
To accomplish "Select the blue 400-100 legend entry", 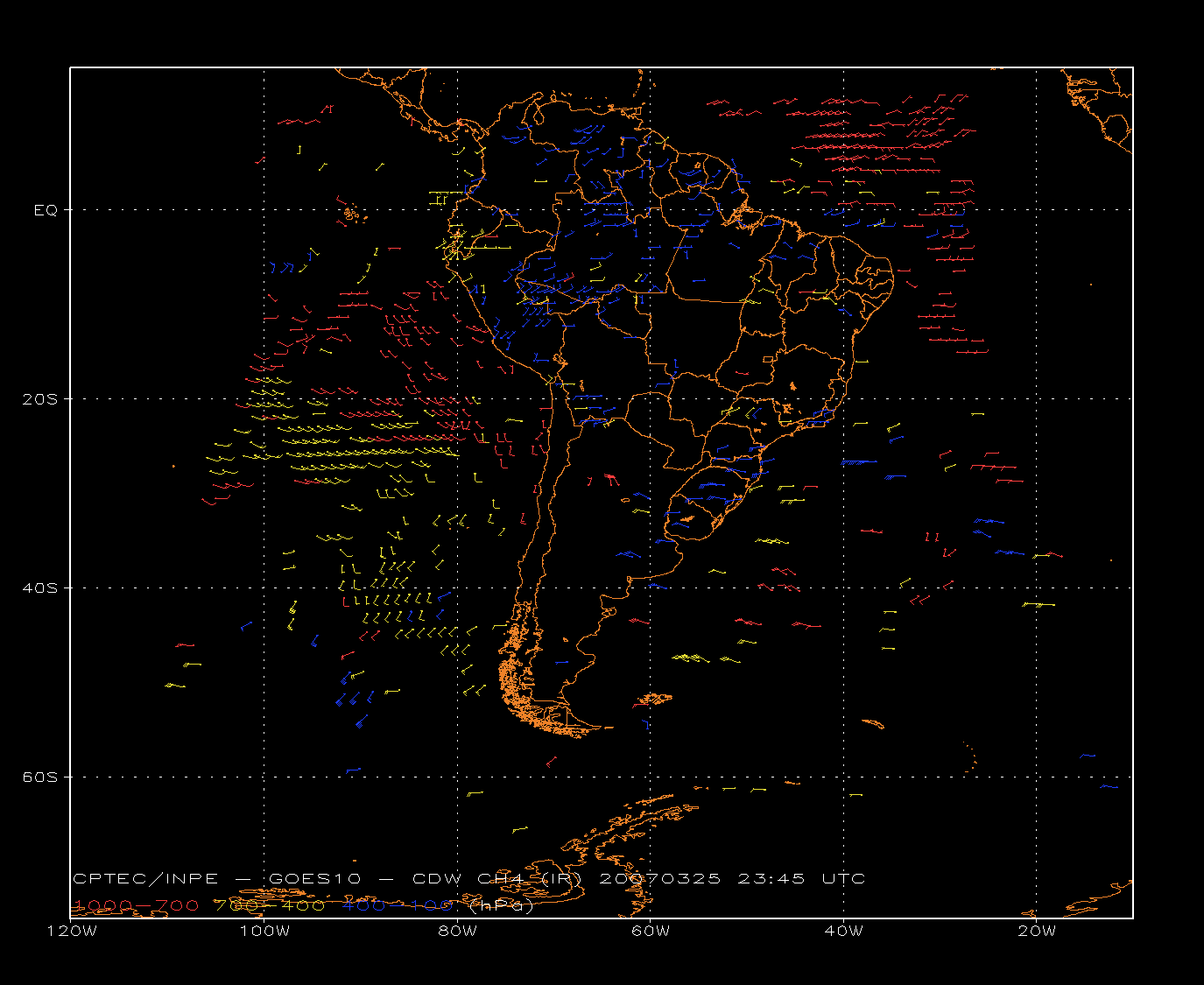I will pyautogui.click(x=398, y=905).
